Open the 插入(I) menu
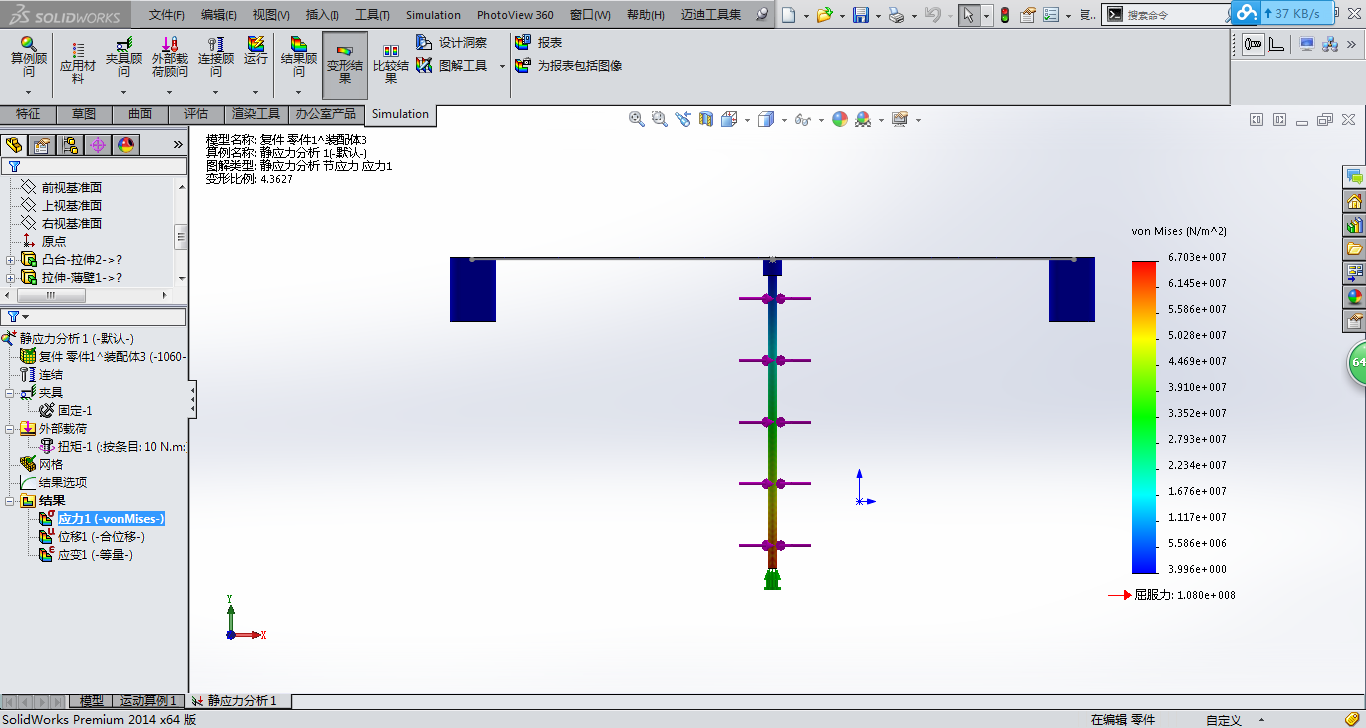 (322, 15)
